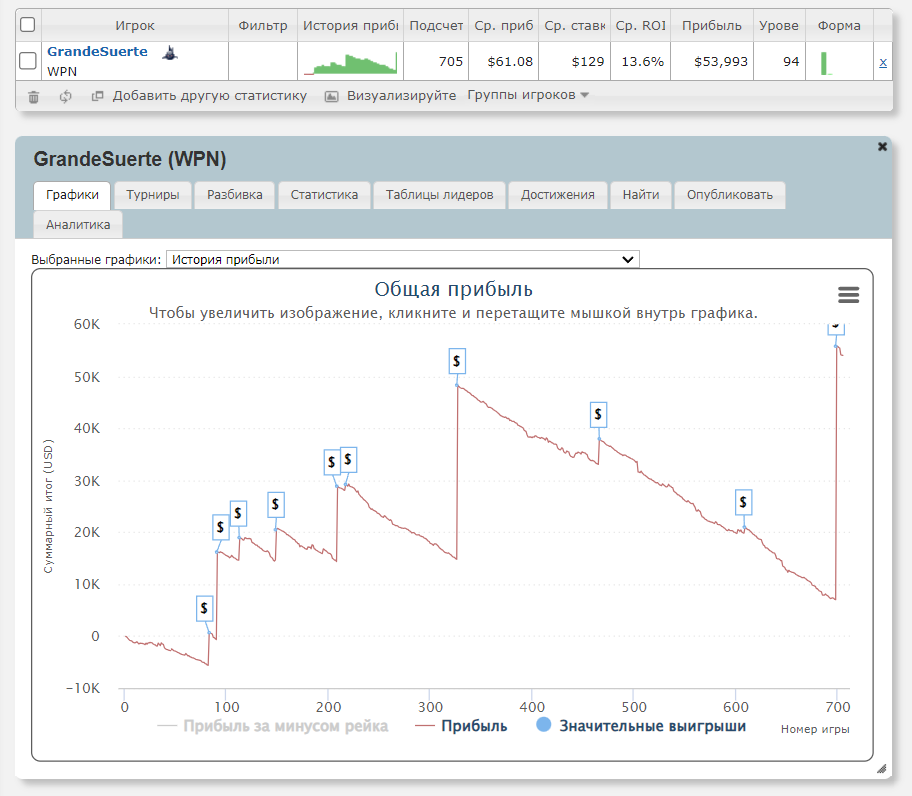Toggle 'Значительные выигрыши' legend item
The height and width of the screenshot is (796, 912).
tap(641, 726)
